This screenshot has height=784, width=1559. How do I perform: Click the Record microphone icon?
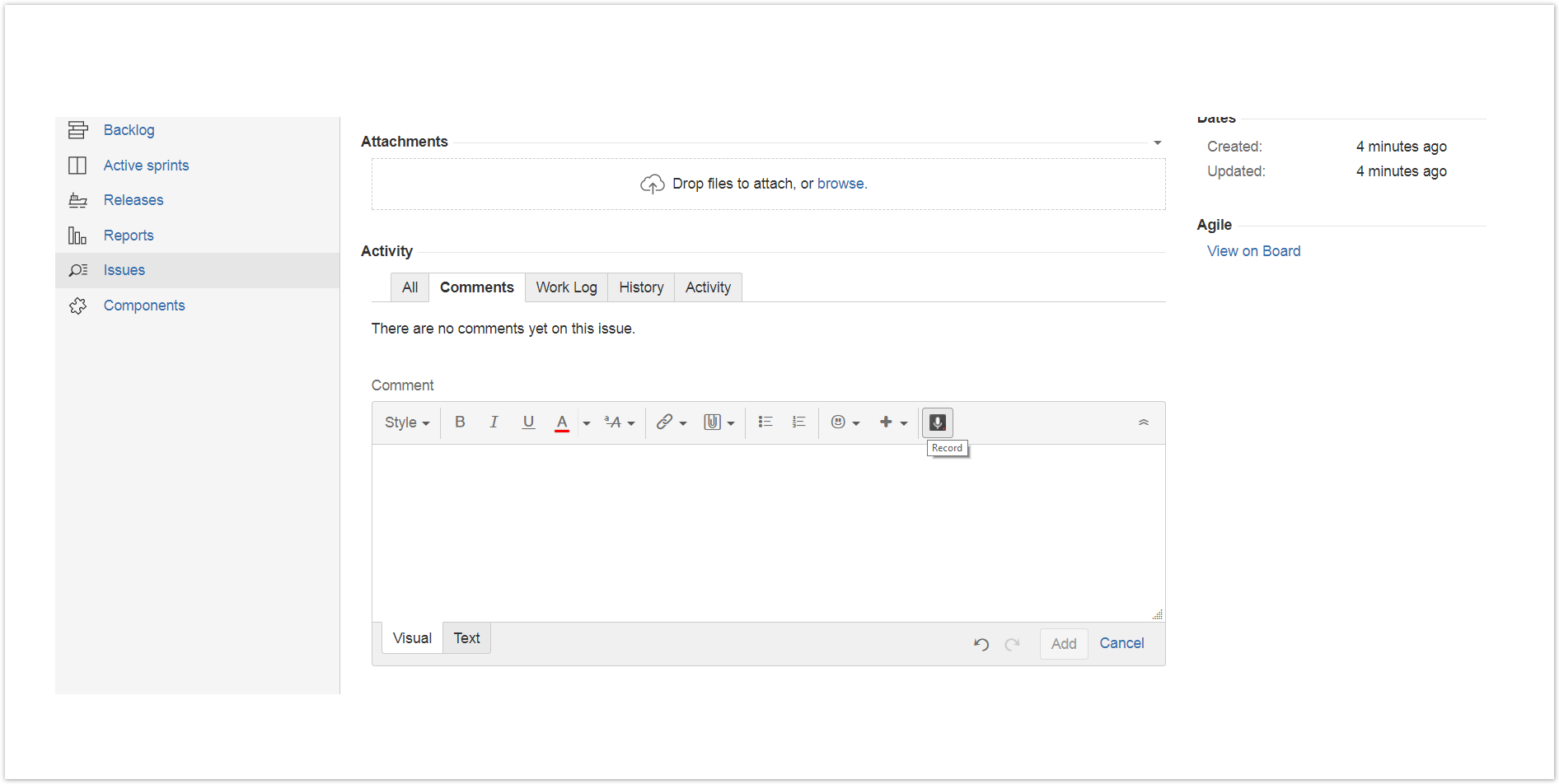(937, 422)
